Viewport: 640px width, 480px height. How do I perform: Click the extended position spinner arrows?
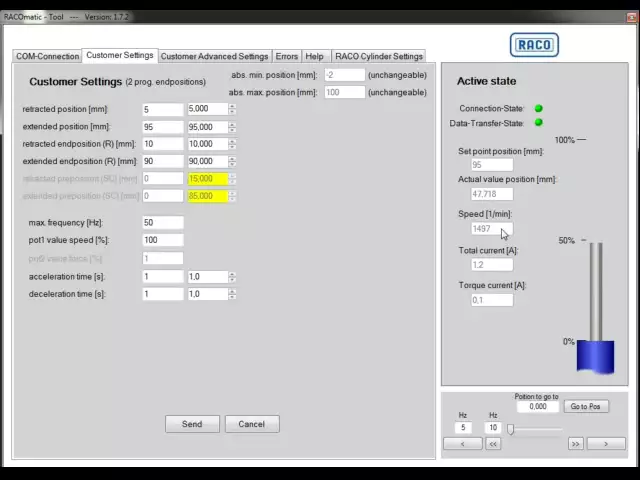coord(232,127)
